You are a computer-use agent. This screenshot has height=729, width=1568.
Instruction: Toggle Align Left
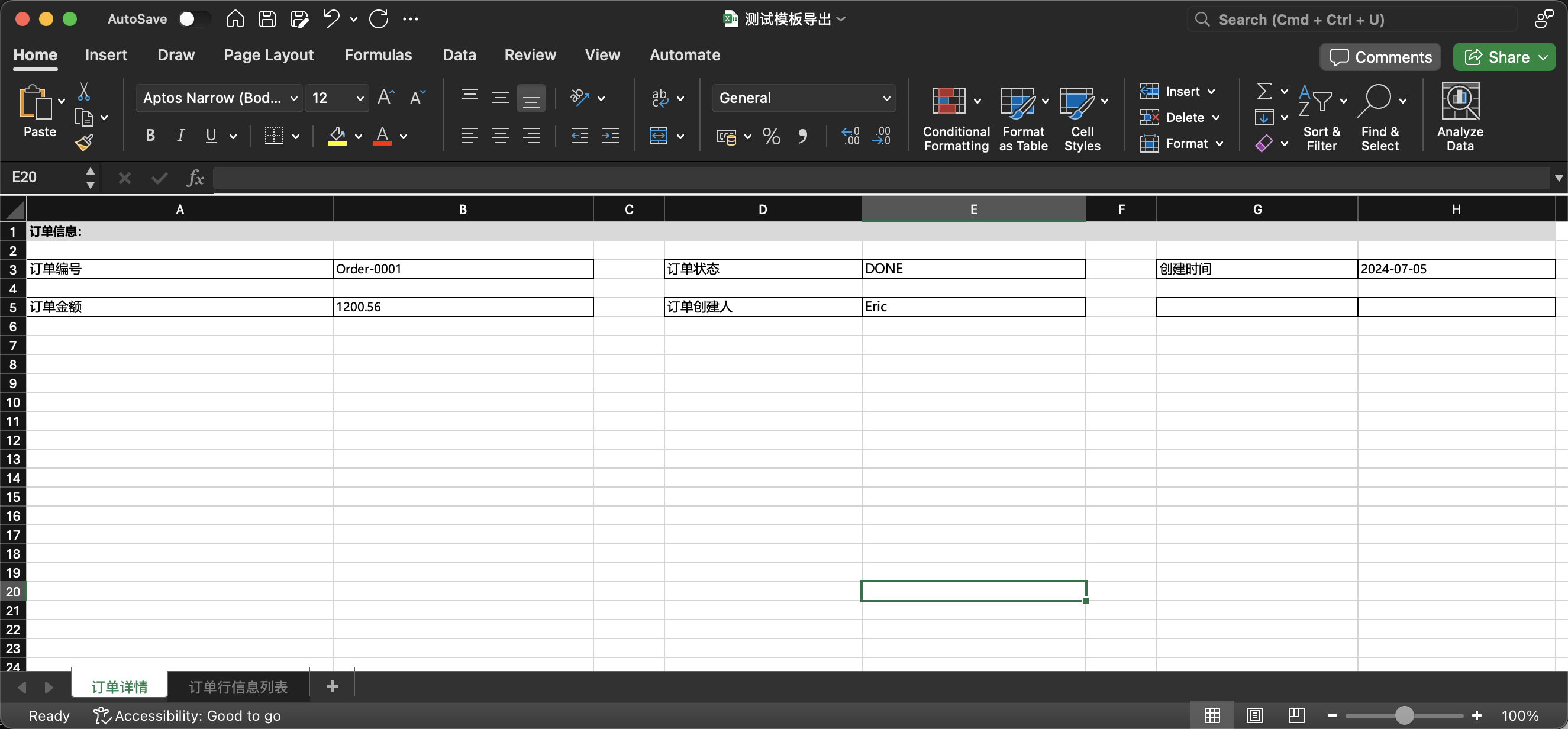pos(469,136)
